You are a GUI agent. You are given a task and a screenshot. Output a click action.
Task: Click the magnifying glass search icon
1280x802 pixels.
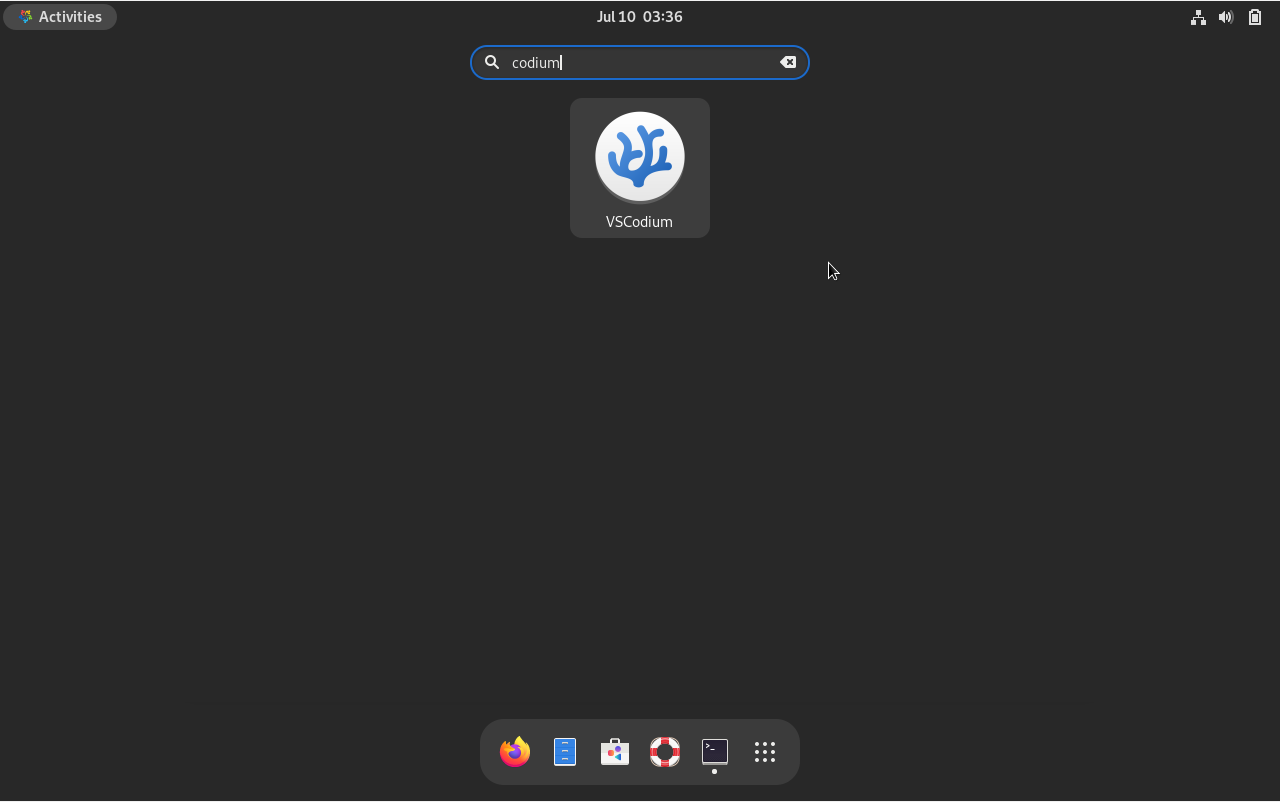click(492, 62)
